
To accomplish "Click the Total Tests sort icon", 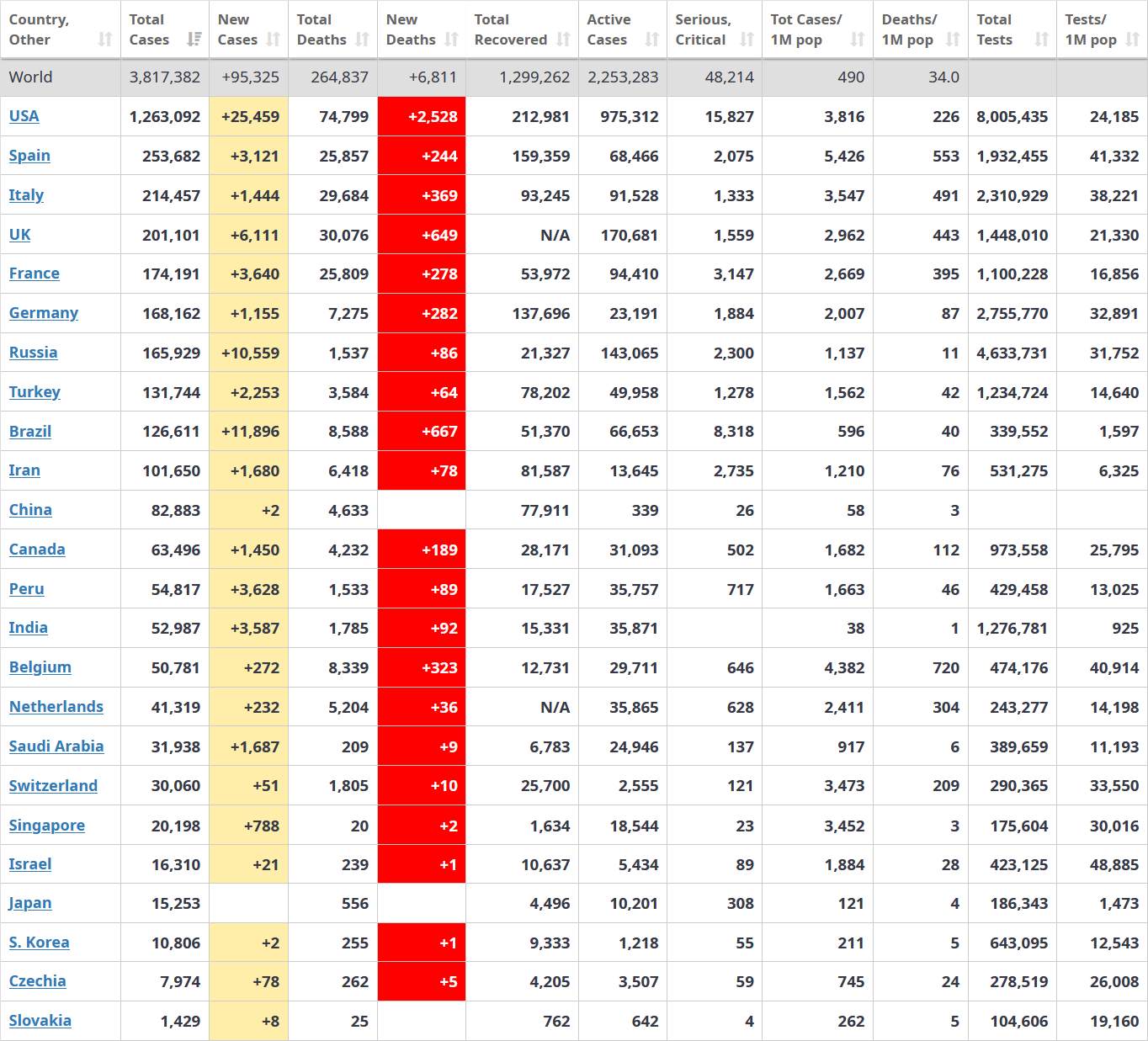I will [1041, 40].
